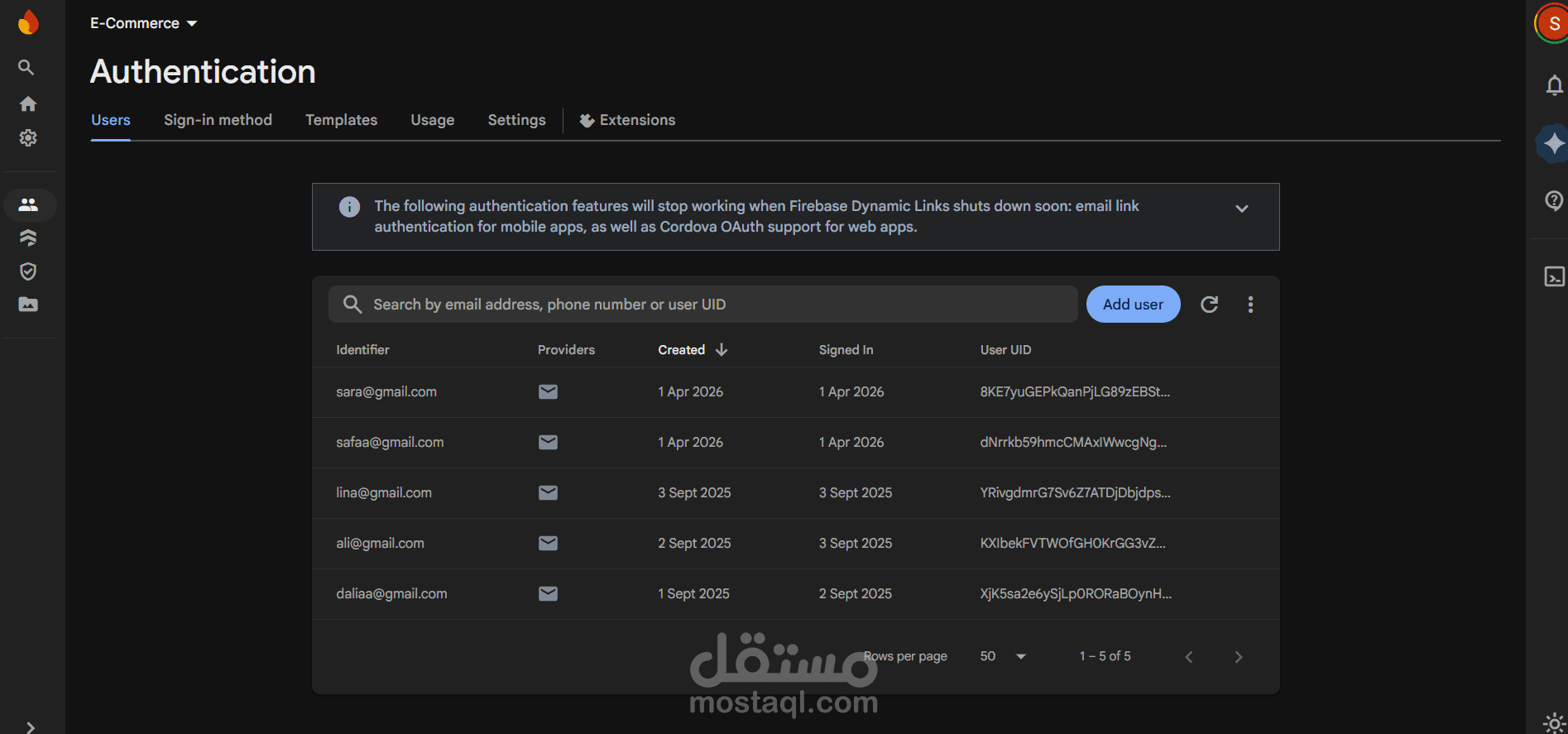Image resolution: width=1568 pixels, height=734 pixels.
Task: Click UID YRivgdmrG7Sv6Z7ATDjDbjdps...
Action: tap(1075, 492)
